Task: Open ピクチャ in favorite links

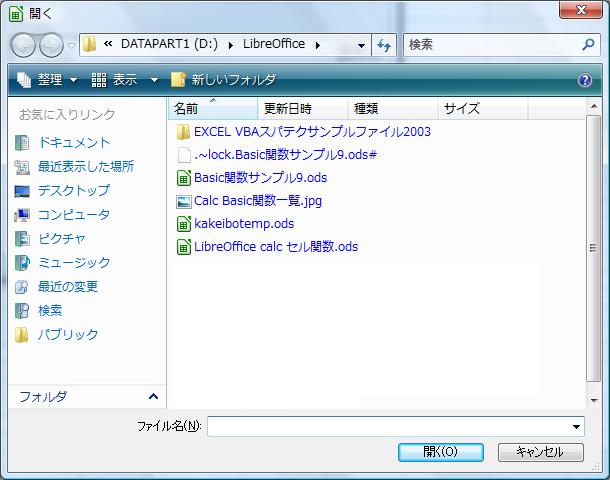Action: [61, 238]
